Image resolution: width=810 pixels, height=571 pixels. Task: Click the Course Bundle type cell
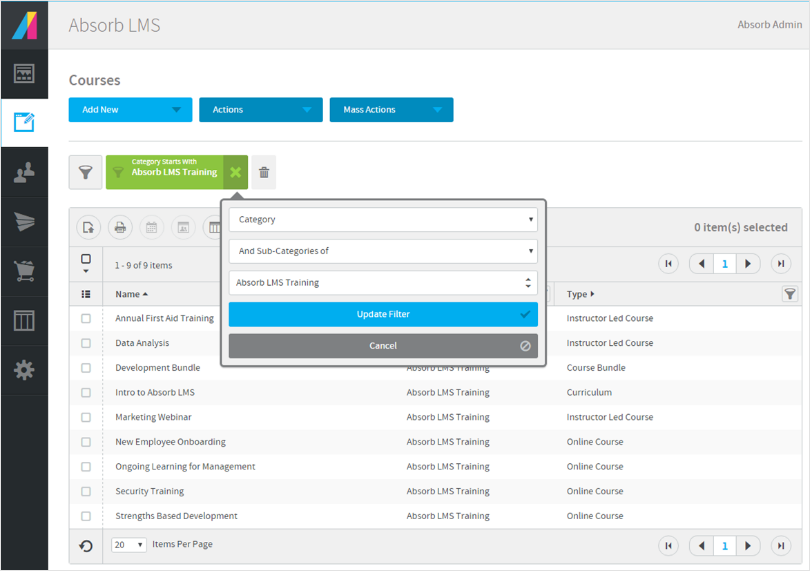tap(596, 368)
